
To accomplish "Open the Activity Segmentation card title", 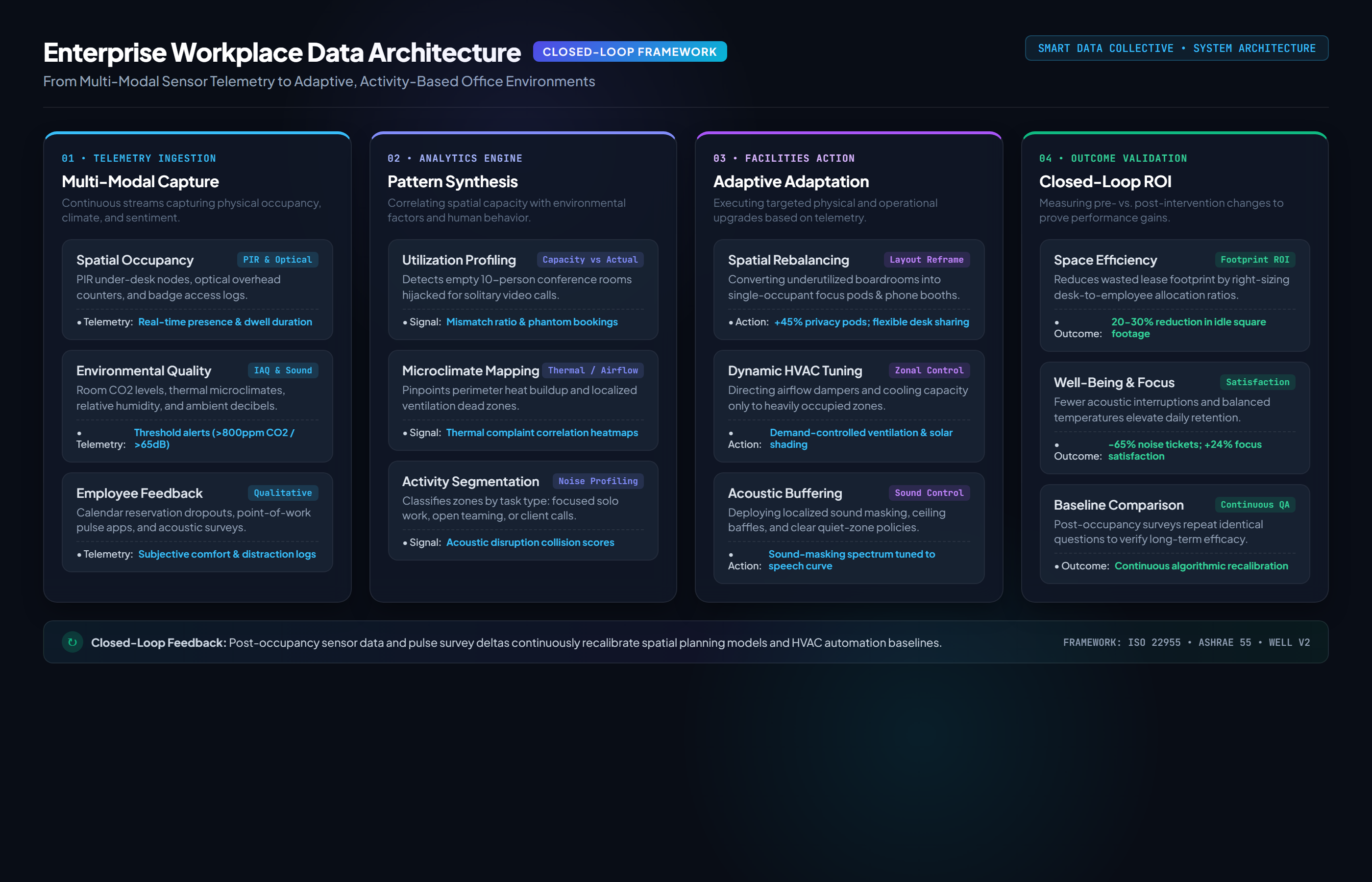I will pyautogui.click(x=471, y=482).
